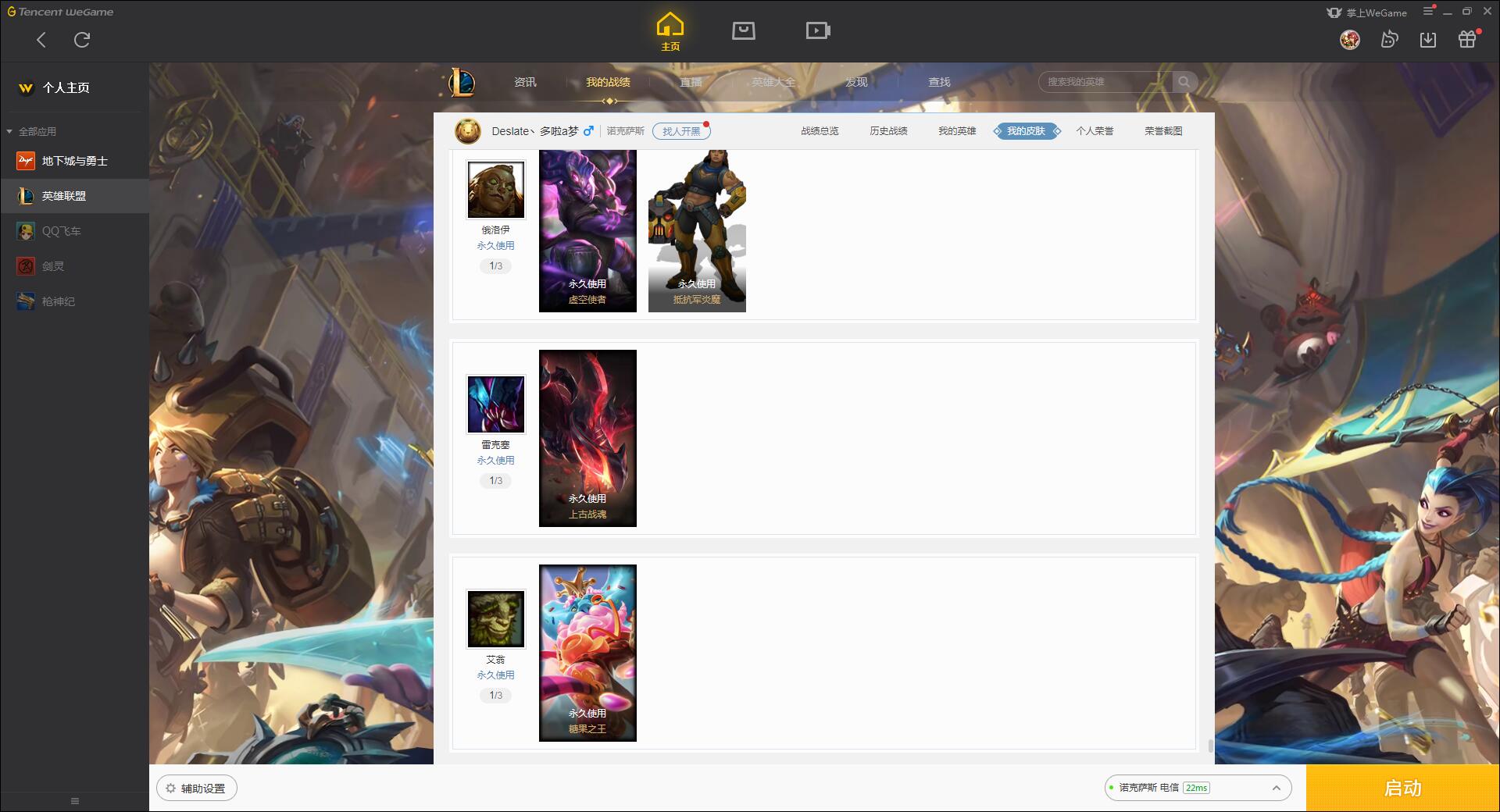This screenshot has width=1500, height=812.
Task: Switch to 我的皮肤 sub-tab
Action: [1026, 131]
